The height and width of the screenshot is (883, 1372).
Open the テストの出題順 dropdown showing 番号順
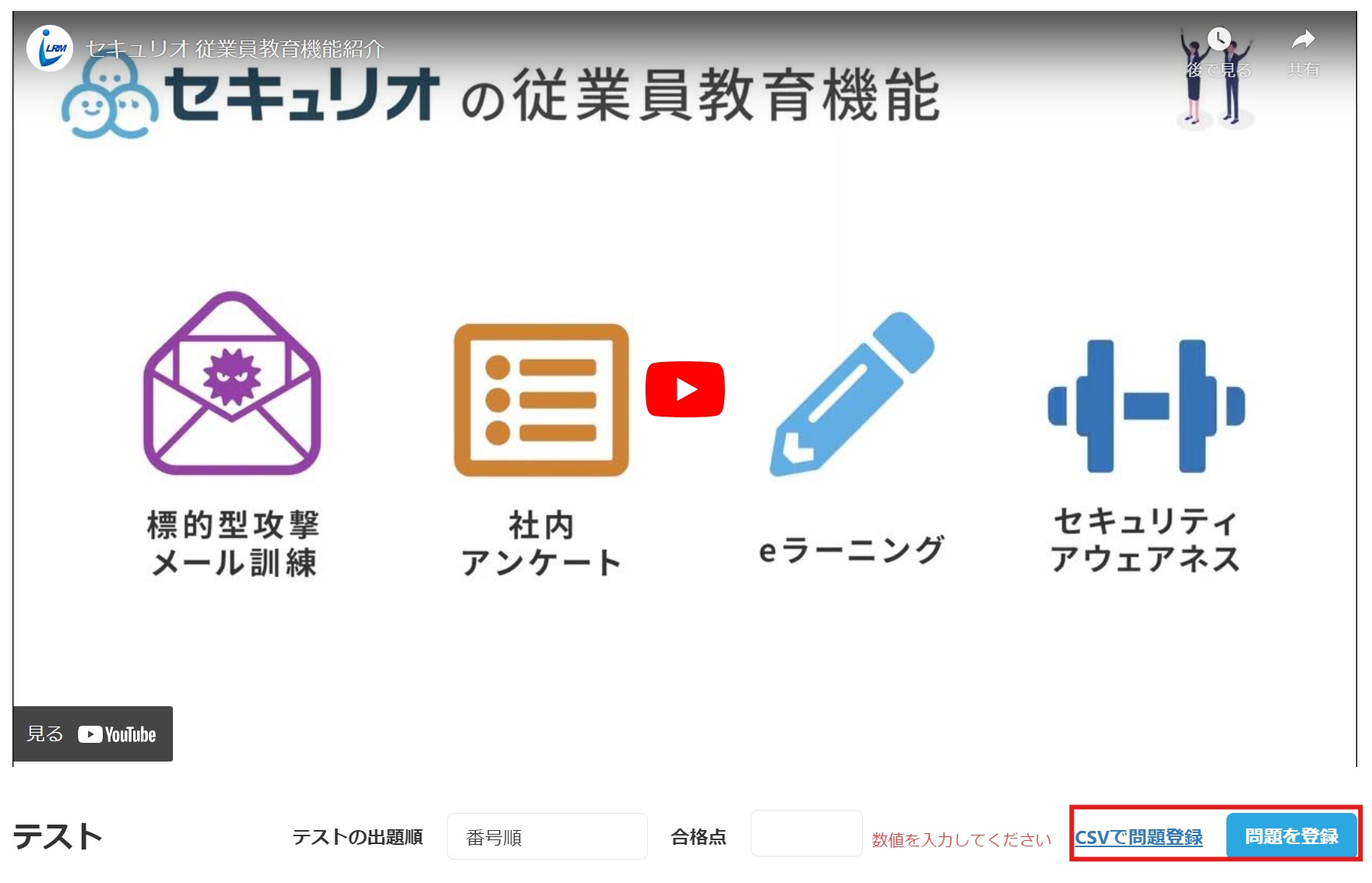(547, 836)
